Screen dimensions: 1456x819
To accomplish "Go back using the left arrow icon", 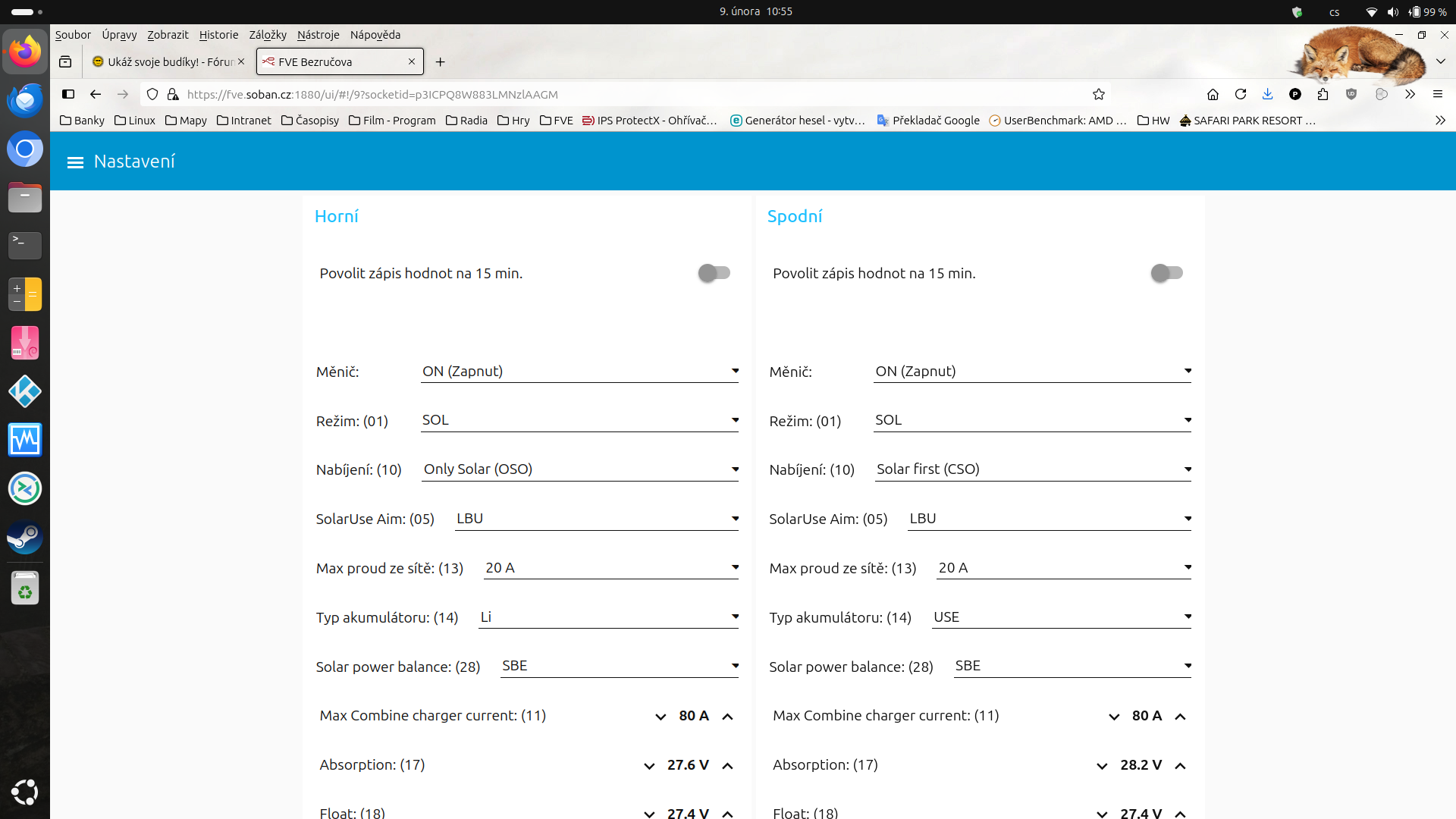I will click(x=96, y=94).
